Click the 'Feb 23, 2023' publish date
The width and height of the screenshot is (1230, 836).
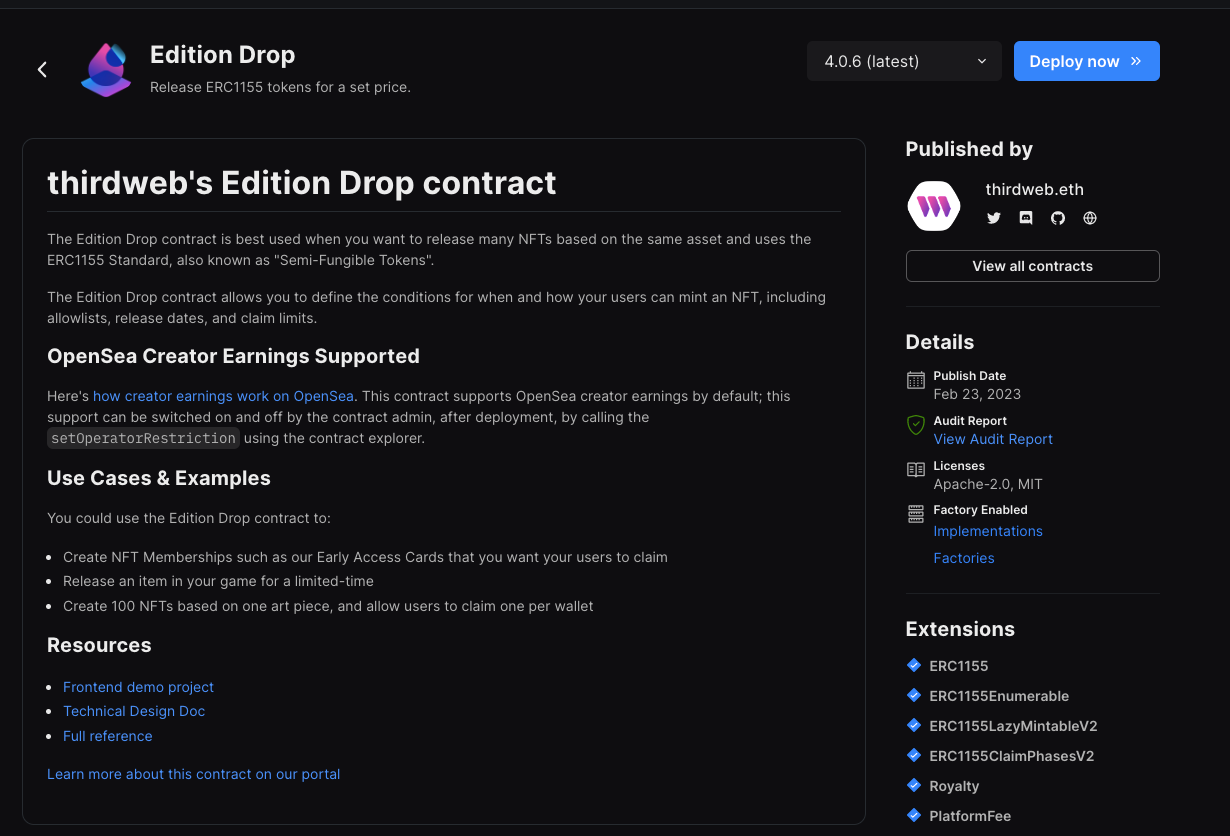point(977,394)
